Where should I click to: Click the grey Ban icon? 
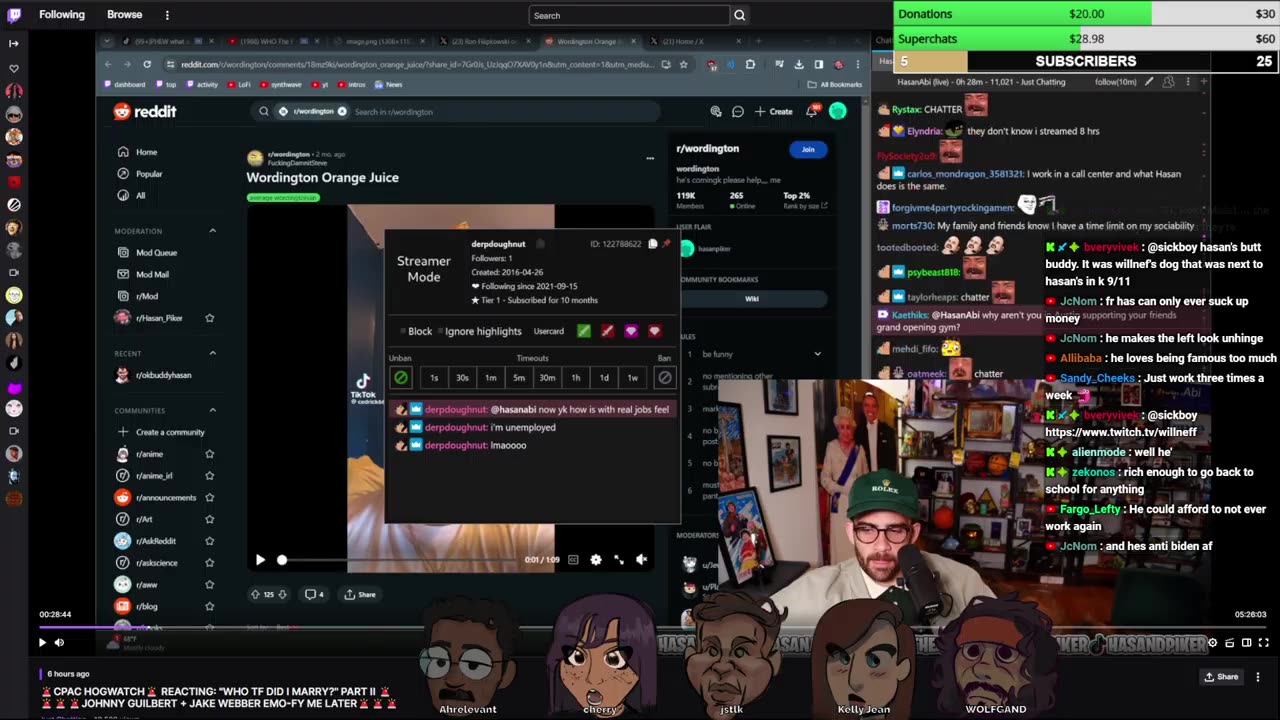pyautogui.click(x=665, y=377)
